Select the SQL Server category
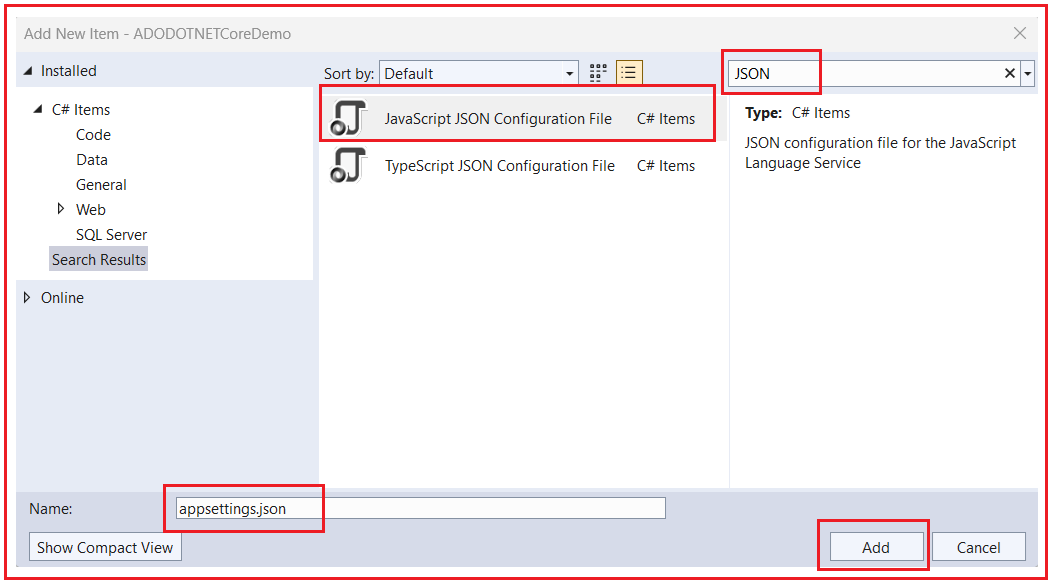The image size is (1051, 583). coord(111,235)
